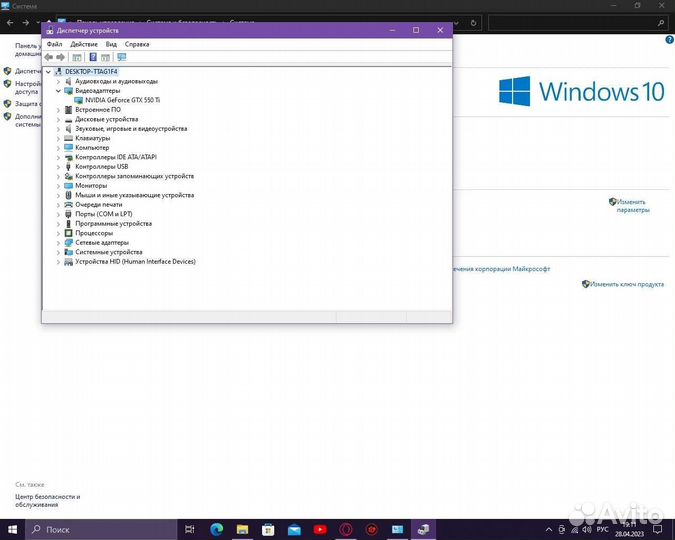
Task: Open the Windows Start menu
Action: (12, 529)
